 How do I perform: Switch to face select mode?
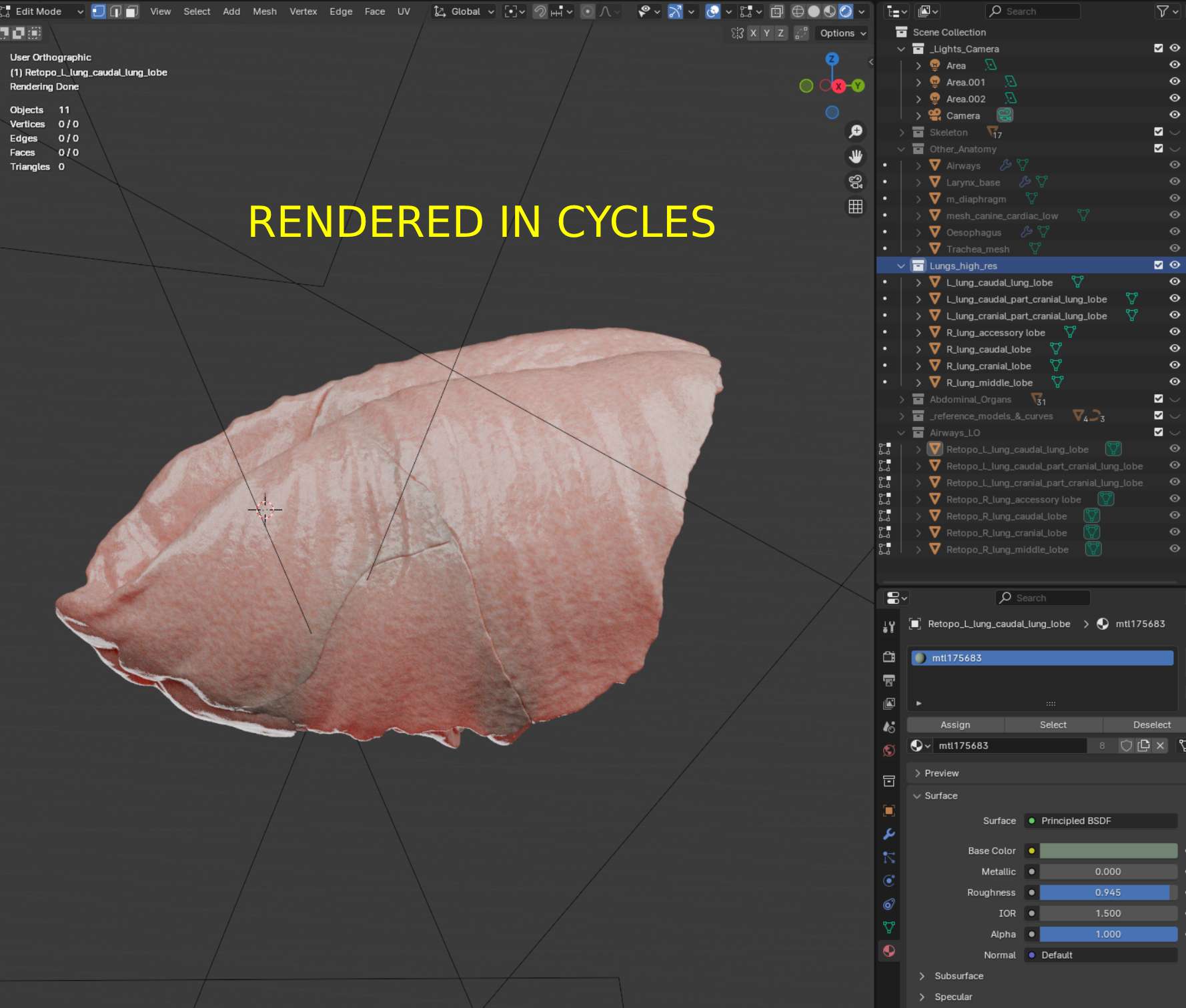[x=131, y=11]
